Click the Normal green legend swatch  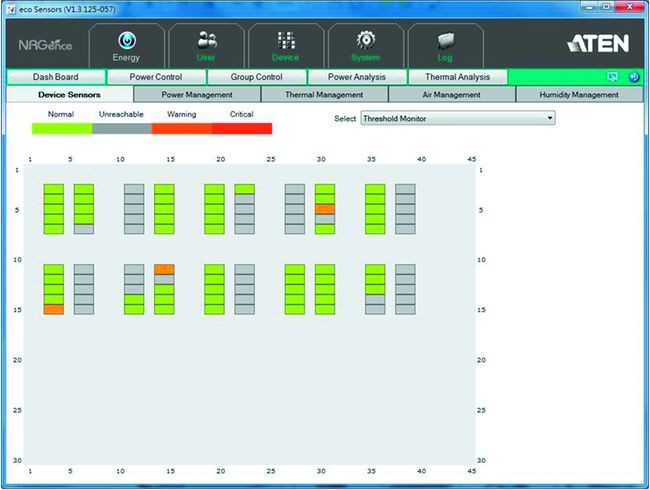pos(62,129)
